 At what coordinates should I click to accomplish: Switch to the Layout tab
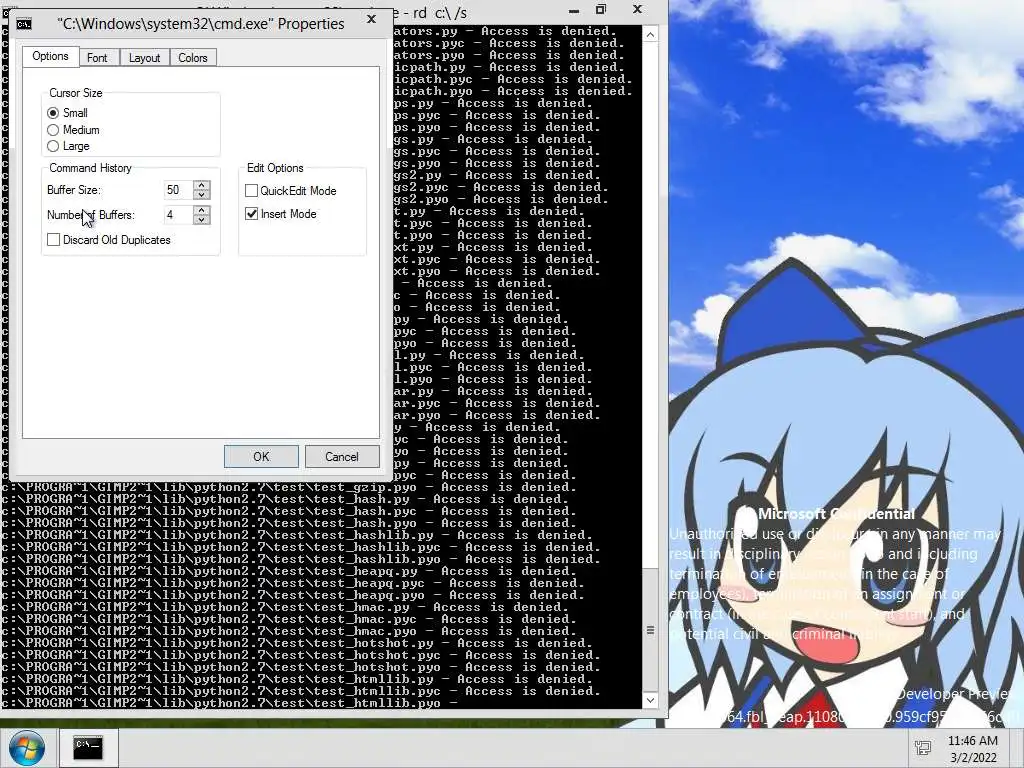click(x=144, y=58)
